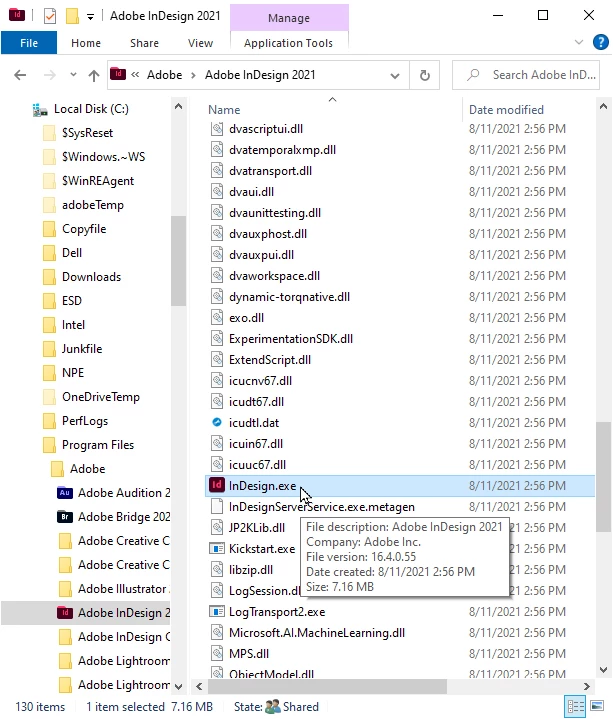Select the Adobe folder under Program Files
The height and width of the screenshot is (719, 613).
pyautogui.click(x=87, y=469)
